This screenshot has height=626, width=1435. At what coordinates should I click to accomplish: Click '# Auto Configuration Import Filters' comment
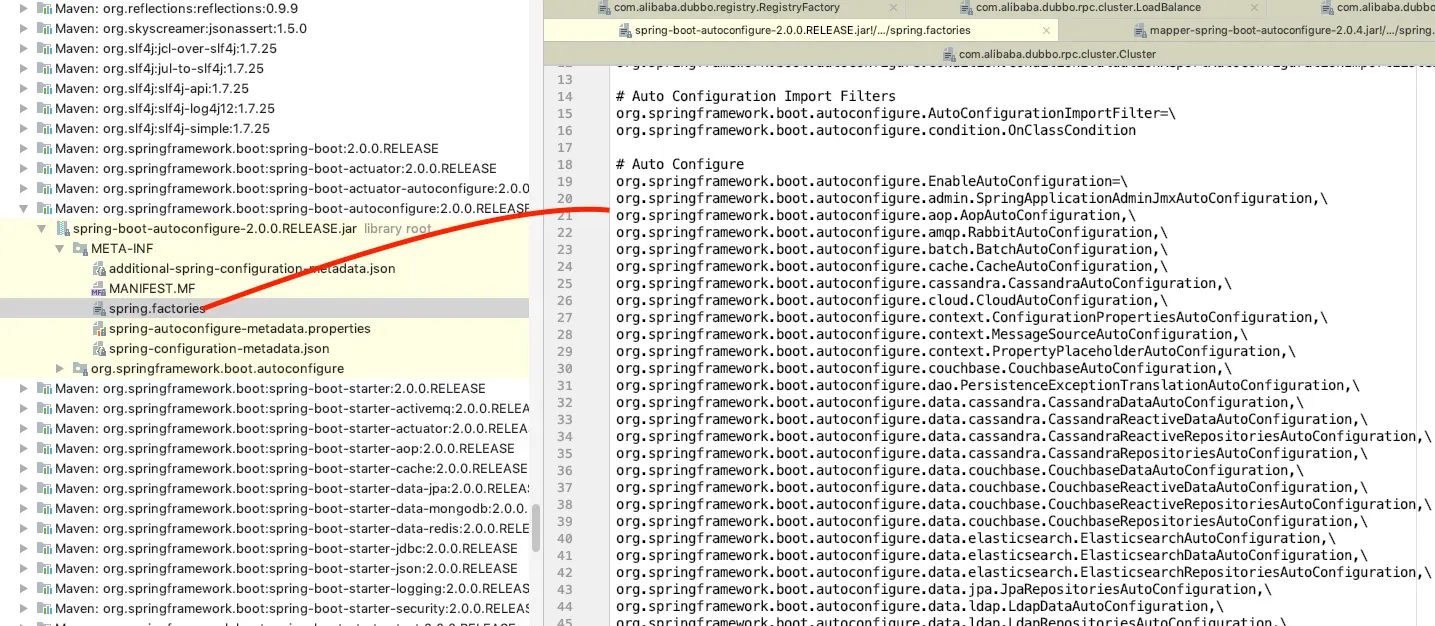[756, 96]
